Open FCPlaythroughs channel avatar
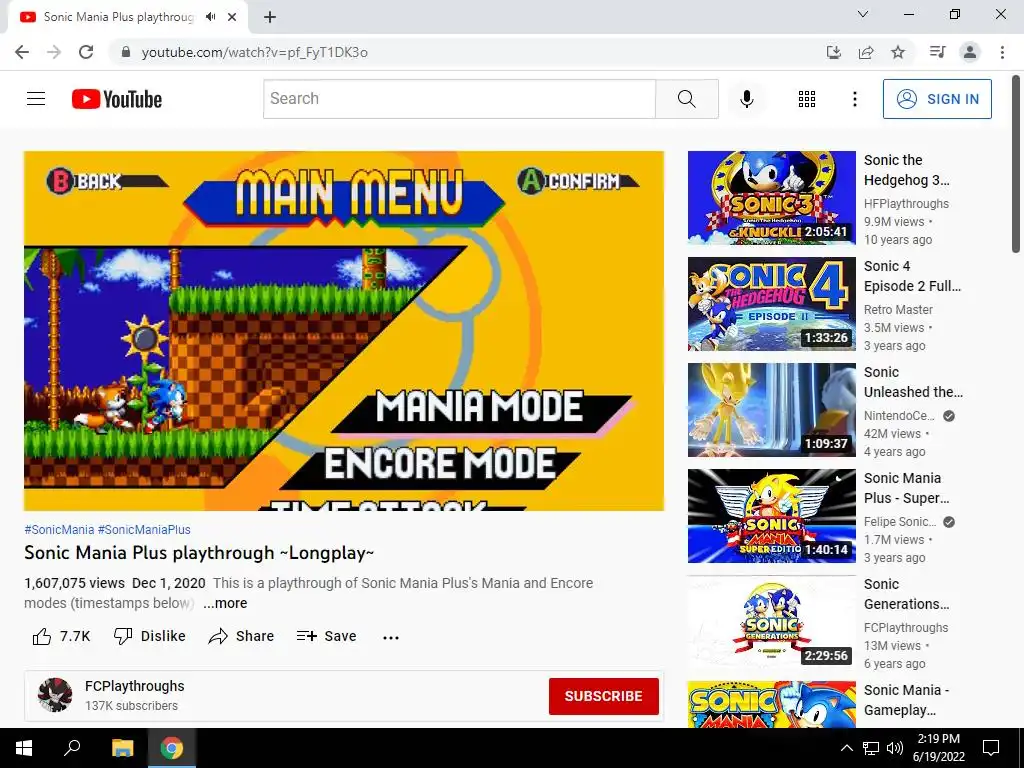The width and height of the screenshot is (1024, 768). [55, 695]
